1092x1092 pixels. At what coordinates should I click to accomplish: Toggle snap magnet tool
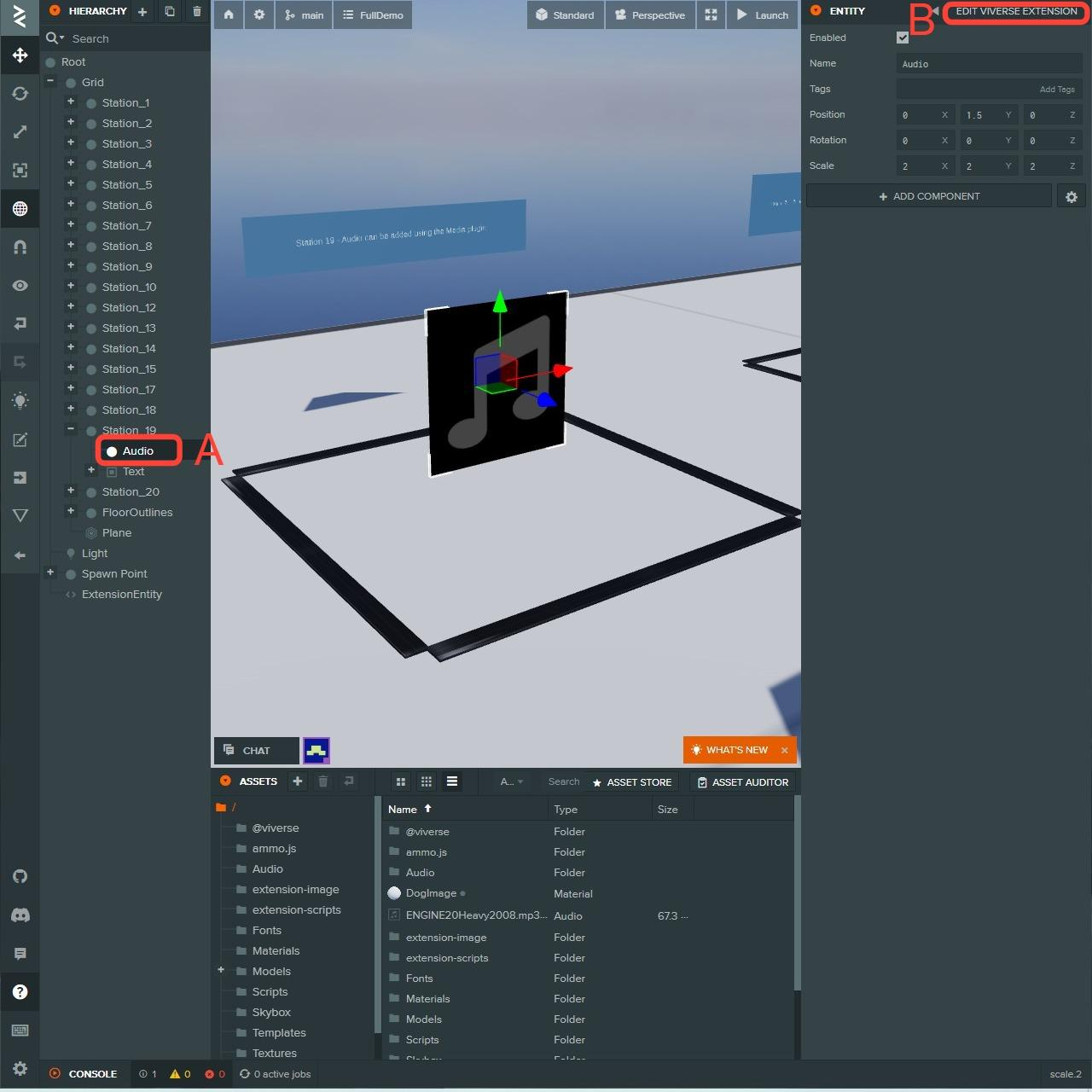pyautogui.click(x=20, y=247)
